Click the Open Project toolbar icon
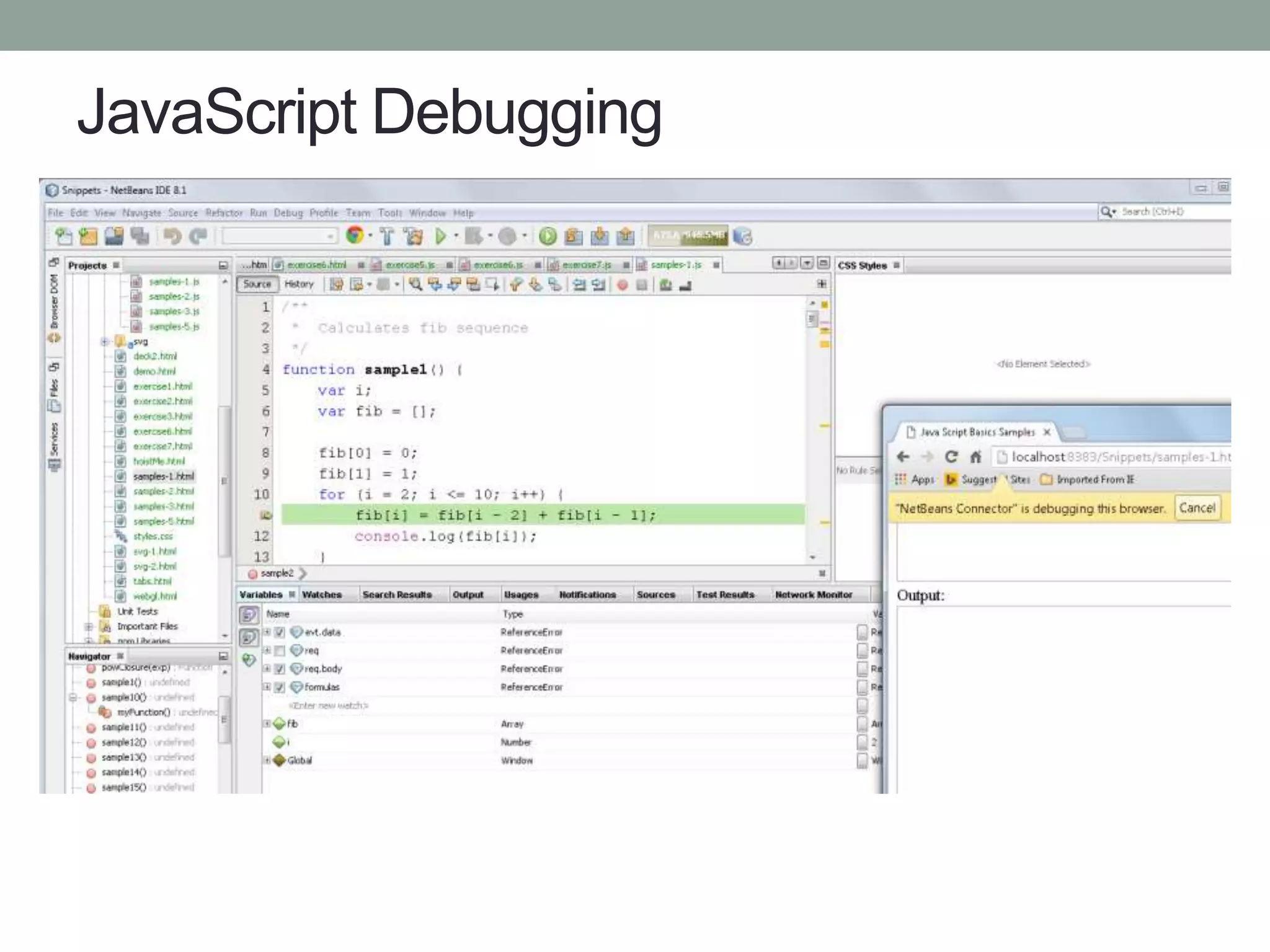This screenshot has width=1270, height=952. tap(114, 236)
